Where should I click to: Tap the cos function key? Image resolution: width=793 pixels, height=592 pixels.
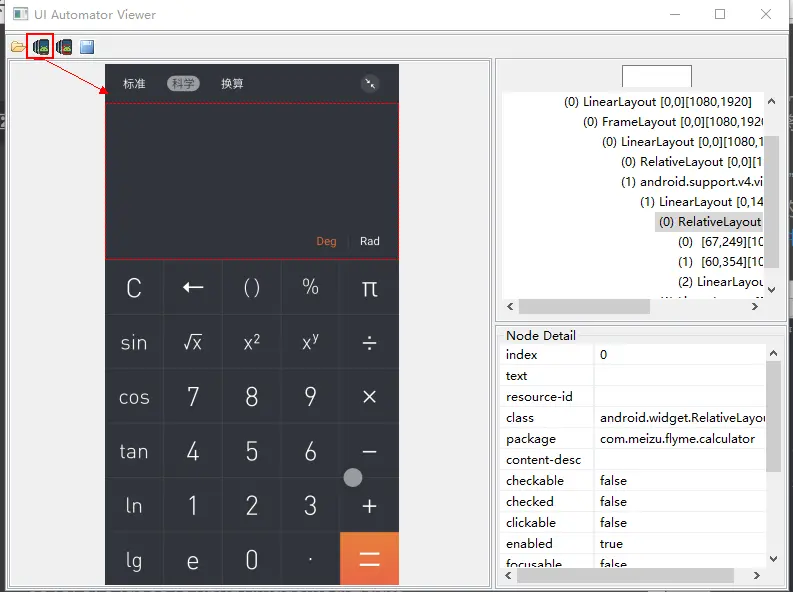(x=134, y=397)
